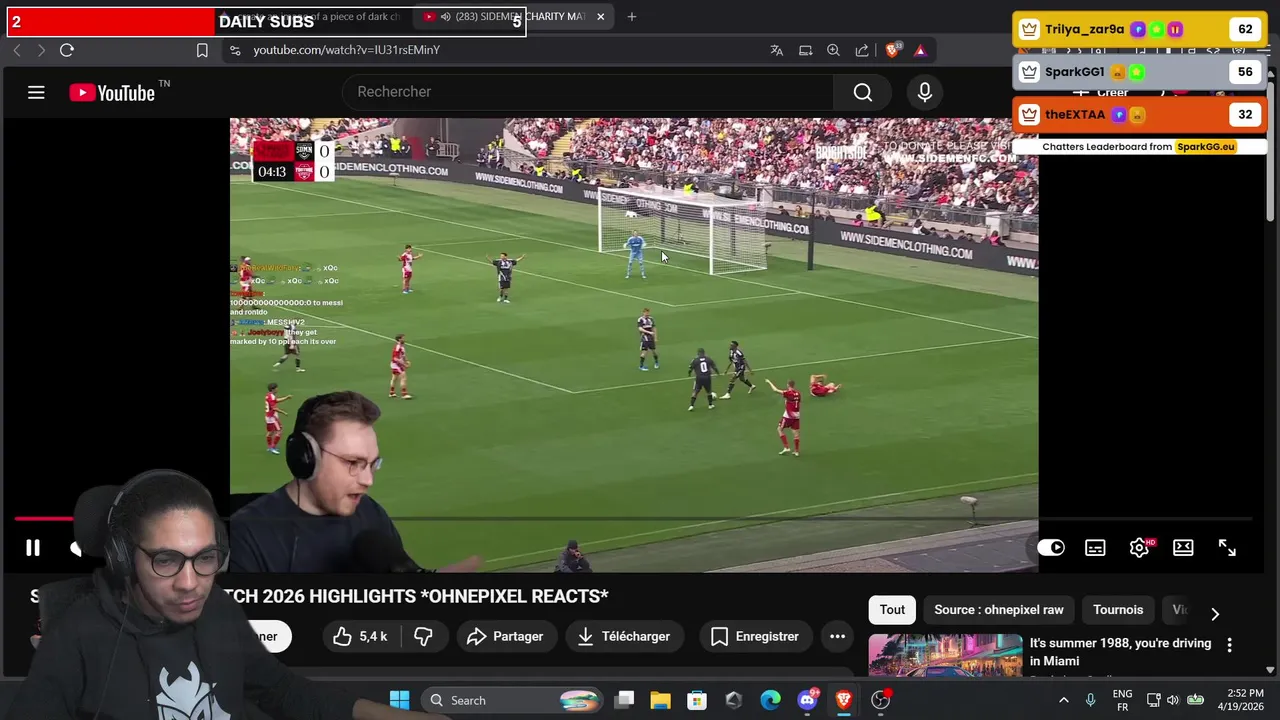Click the Télécharger download button
The height and width of the screenshot is (720, 1280).
click(624, 636)
